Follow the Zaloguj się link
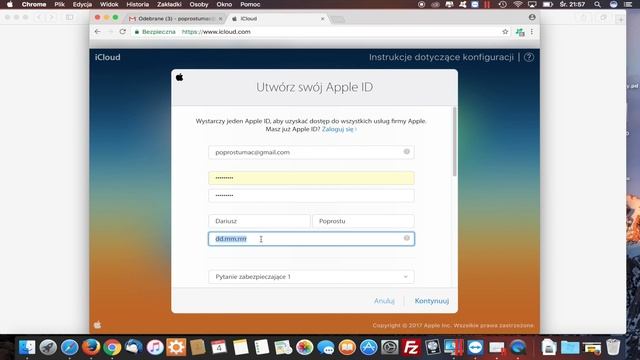 (338, 129)
